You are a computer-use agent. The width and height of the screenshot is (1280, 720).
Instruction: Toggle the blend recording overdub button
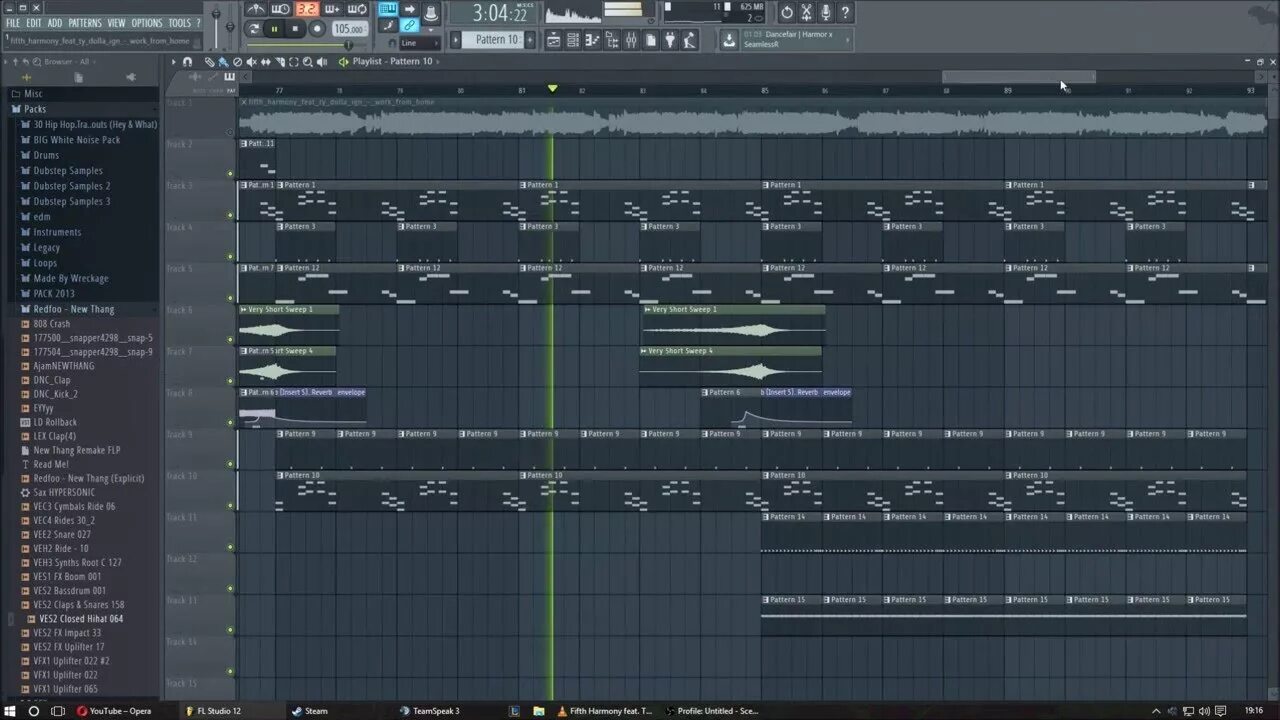[x=332, y=9]
